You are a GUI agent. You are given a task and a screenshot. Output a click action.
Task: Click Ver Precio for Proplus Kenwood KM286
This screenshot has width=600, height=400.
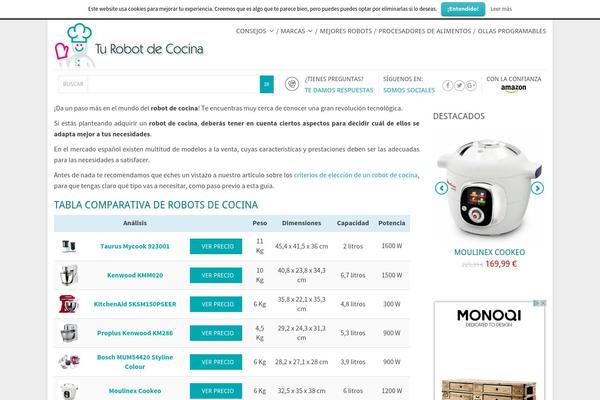(216, 333)
